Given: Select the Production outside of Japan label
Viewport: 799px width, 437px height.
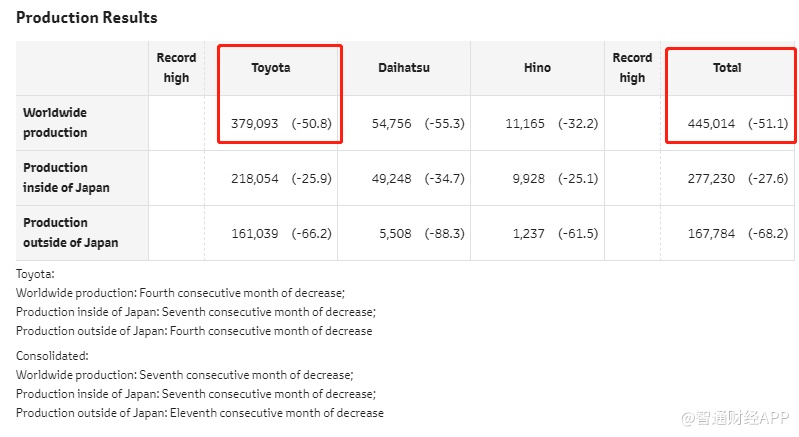Looking at the screenshot, I should pyautogui.click(x=70, y=233).
